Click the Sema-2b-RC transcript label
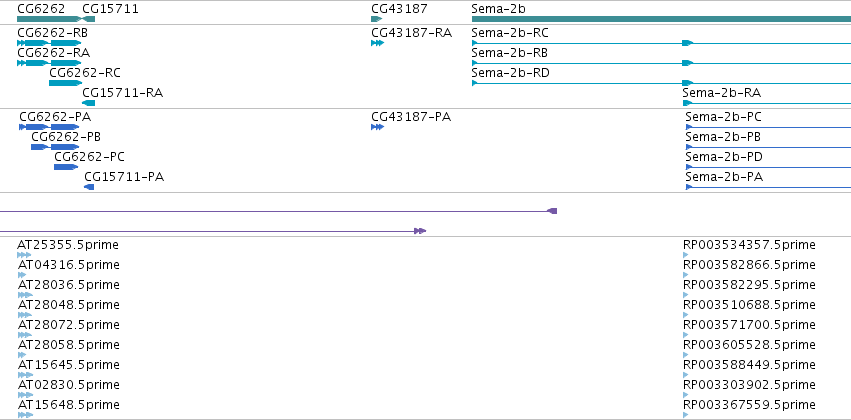Screen dimensions: 851x420 pos(510,33)
